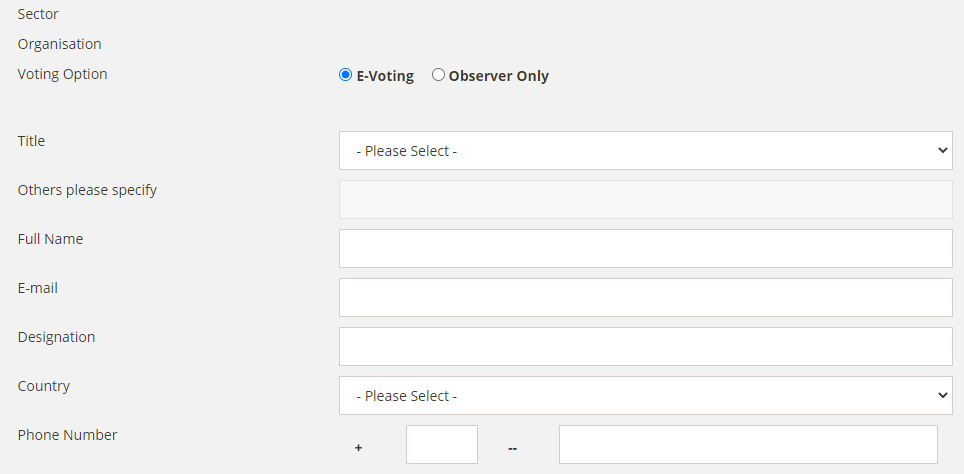964x474 pixels.
Task: Click the Title field label
Action: click(31, 141)
